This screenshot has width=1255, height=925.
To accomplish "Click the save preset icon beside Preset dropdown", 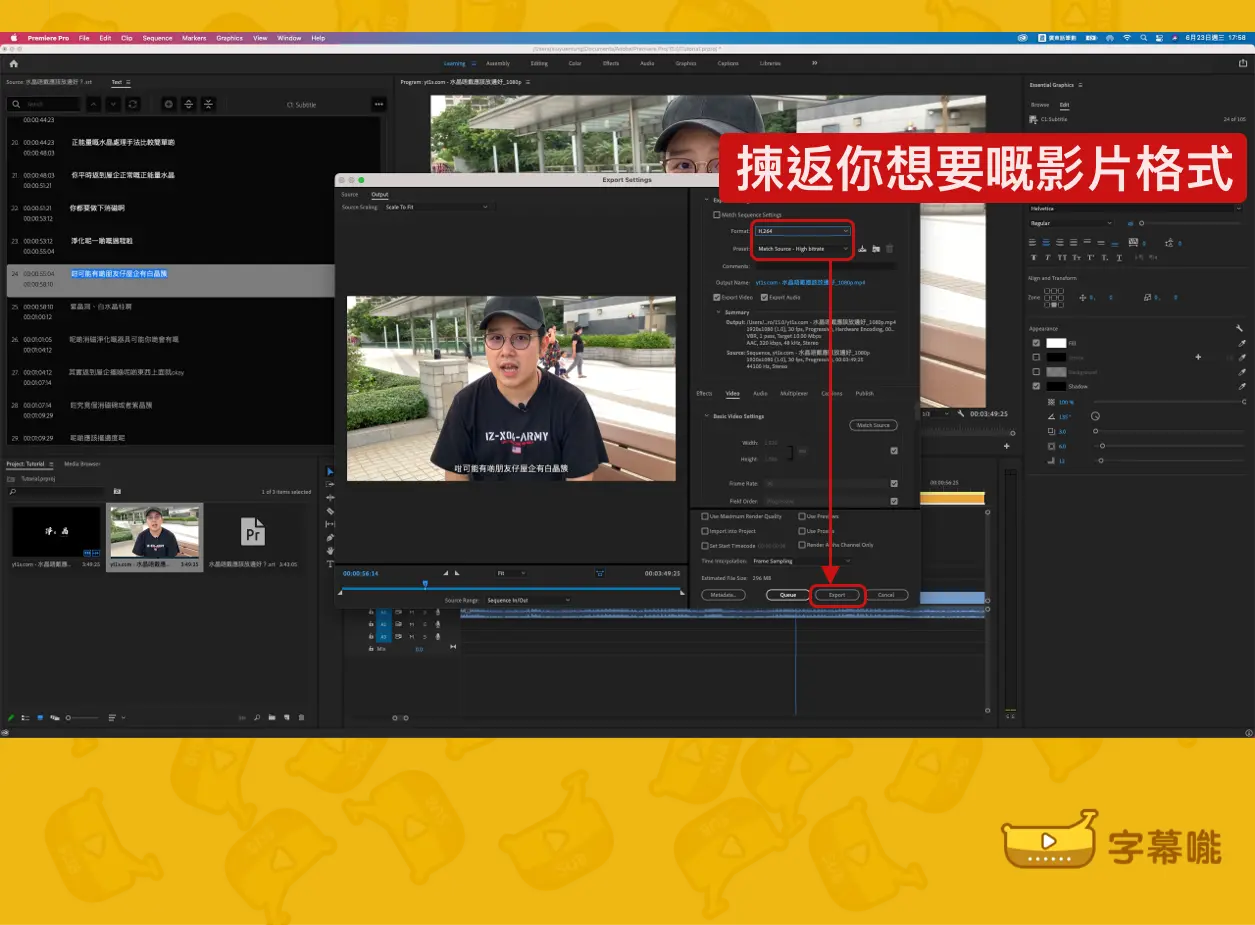I will point(862,249).
